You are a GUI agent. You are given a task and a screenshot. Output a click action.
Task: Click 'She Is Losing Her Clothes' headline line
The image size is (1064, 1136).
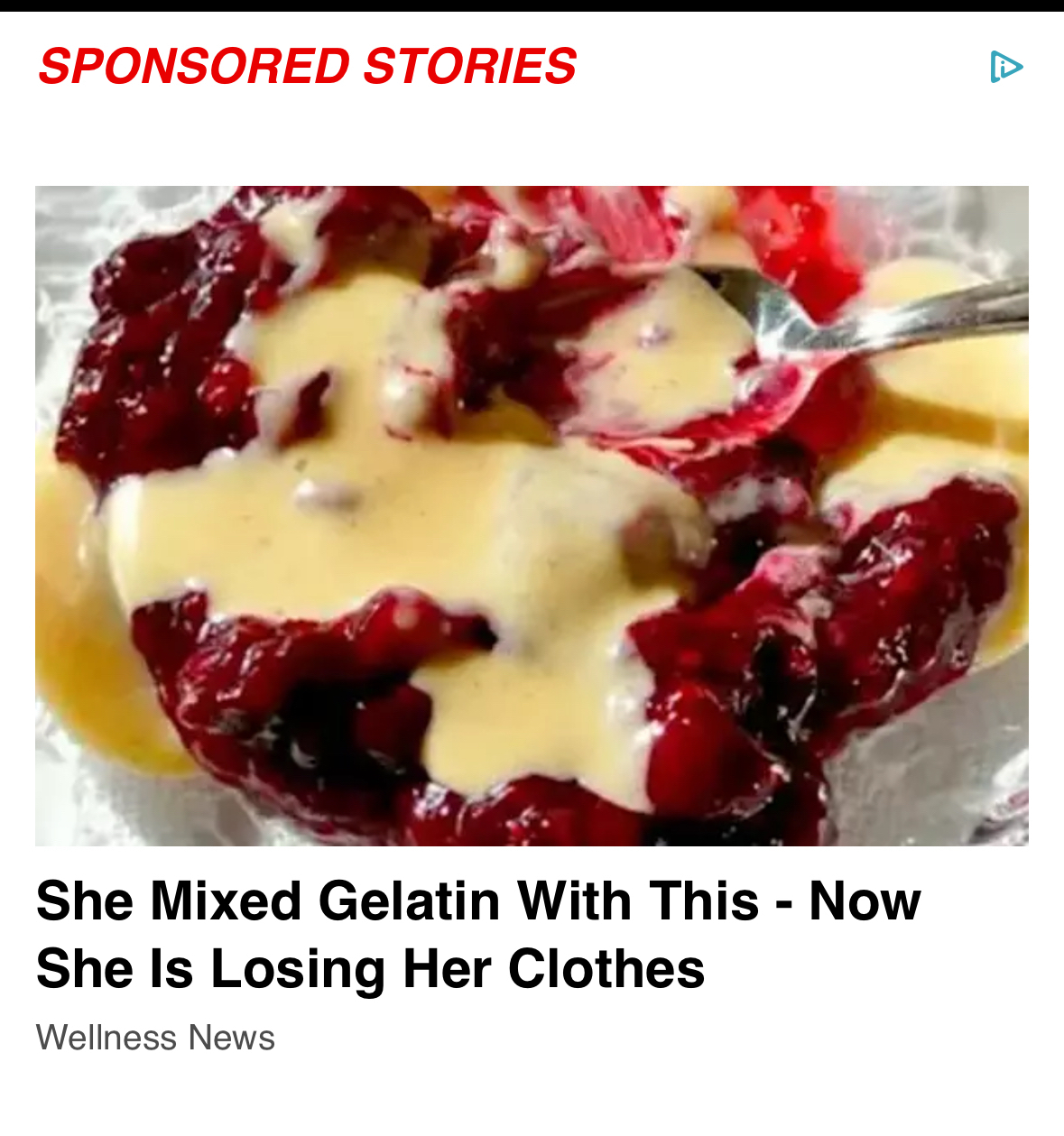click(x=371, y=969)
